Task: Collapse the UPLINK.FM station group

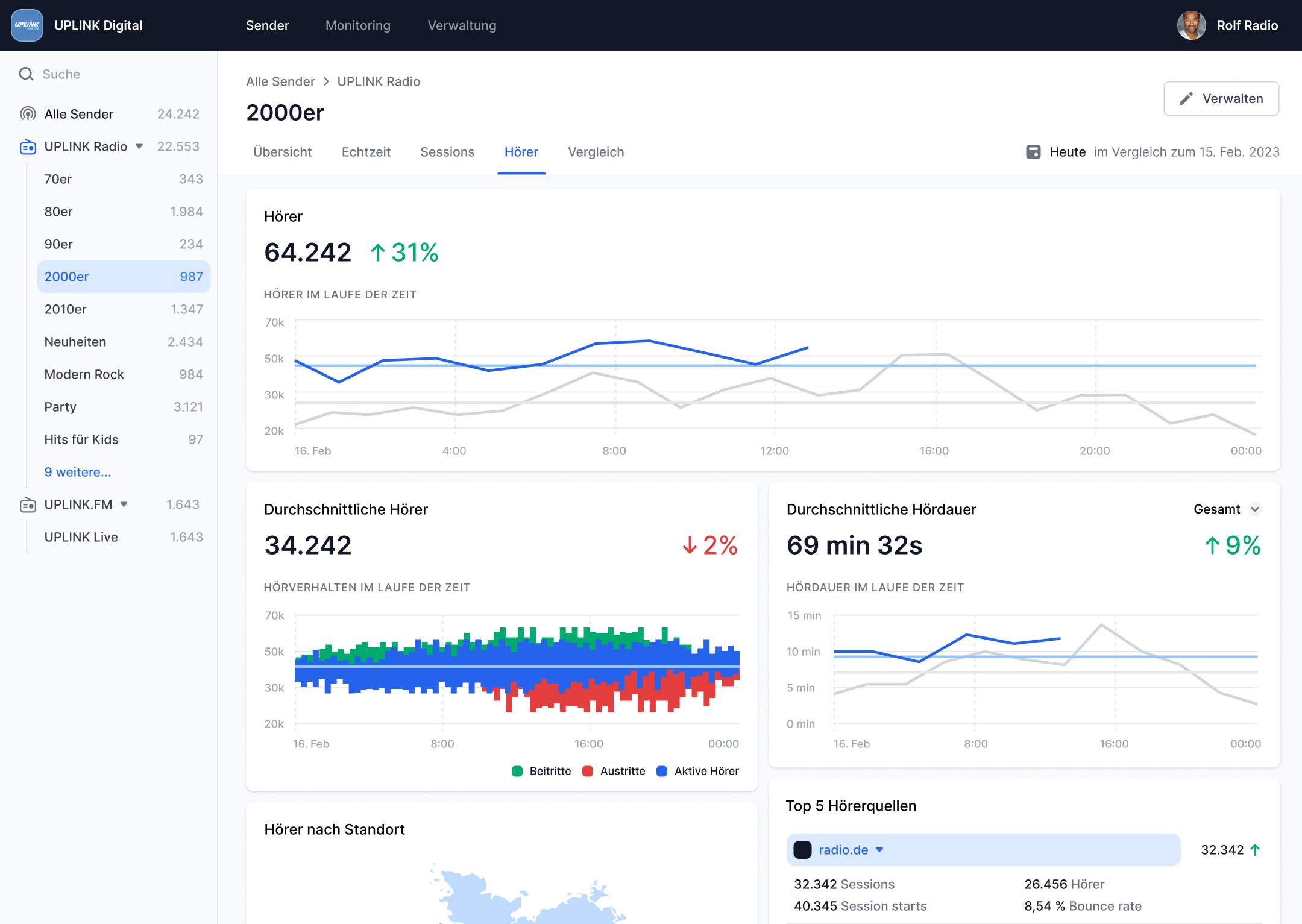Action: pyautogui.click(x=124, y=504)
